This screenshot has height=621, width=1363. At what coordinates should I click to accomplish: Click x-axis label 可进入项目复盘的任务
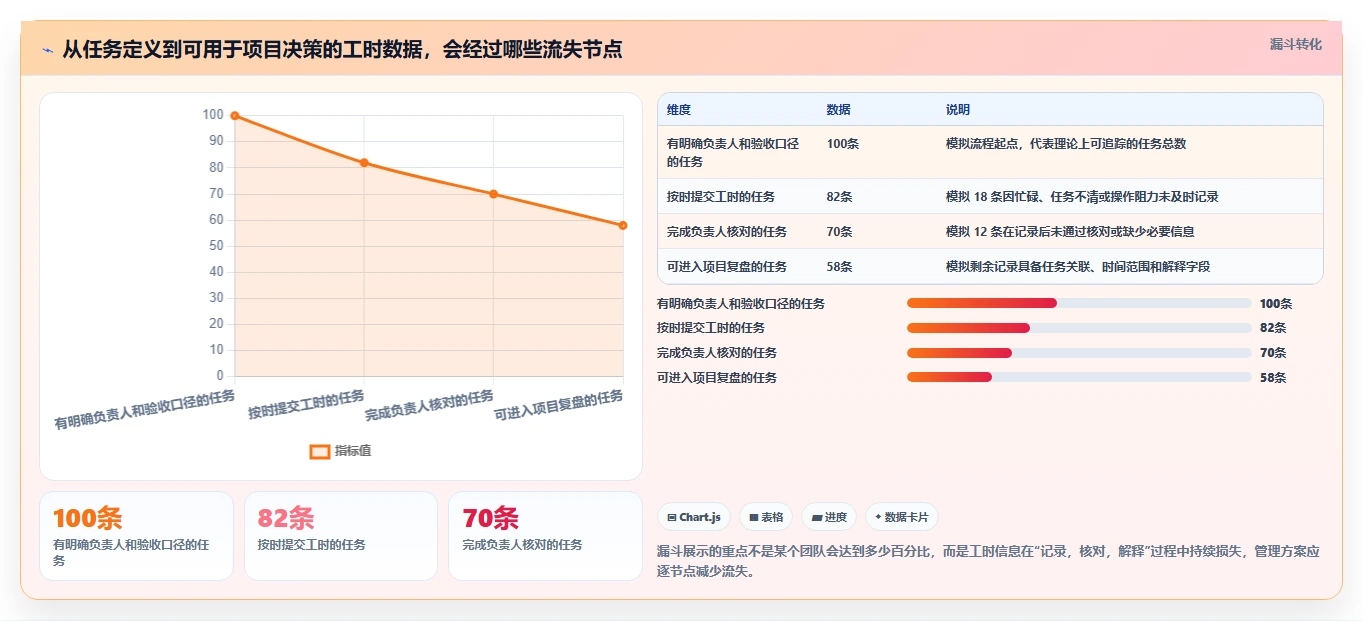point(559,406)
